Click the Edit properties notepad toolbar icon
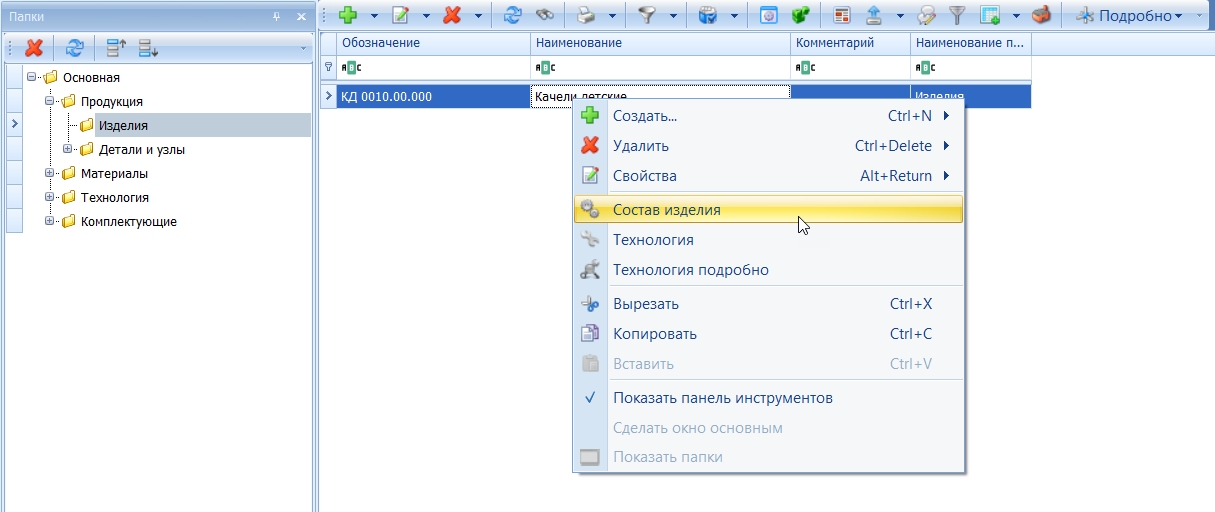 tap(401, 16)
